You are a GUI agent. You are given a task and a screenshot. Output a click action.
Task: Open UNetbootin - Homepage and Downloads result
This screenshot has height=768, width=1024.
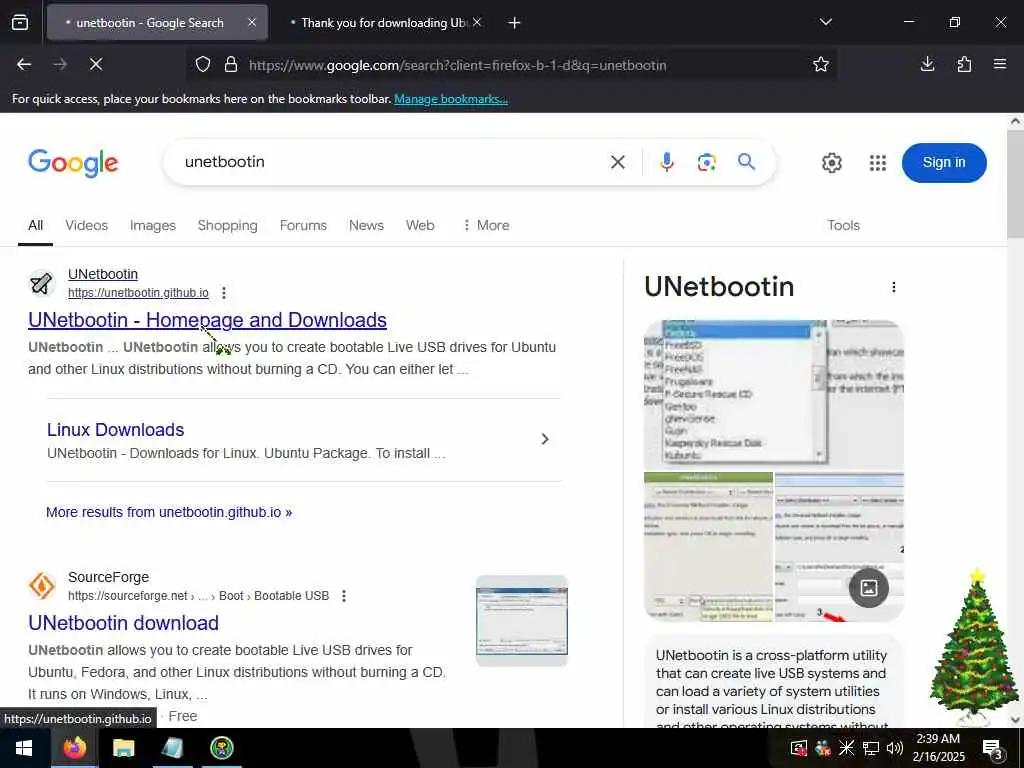[x=207, y=320]
